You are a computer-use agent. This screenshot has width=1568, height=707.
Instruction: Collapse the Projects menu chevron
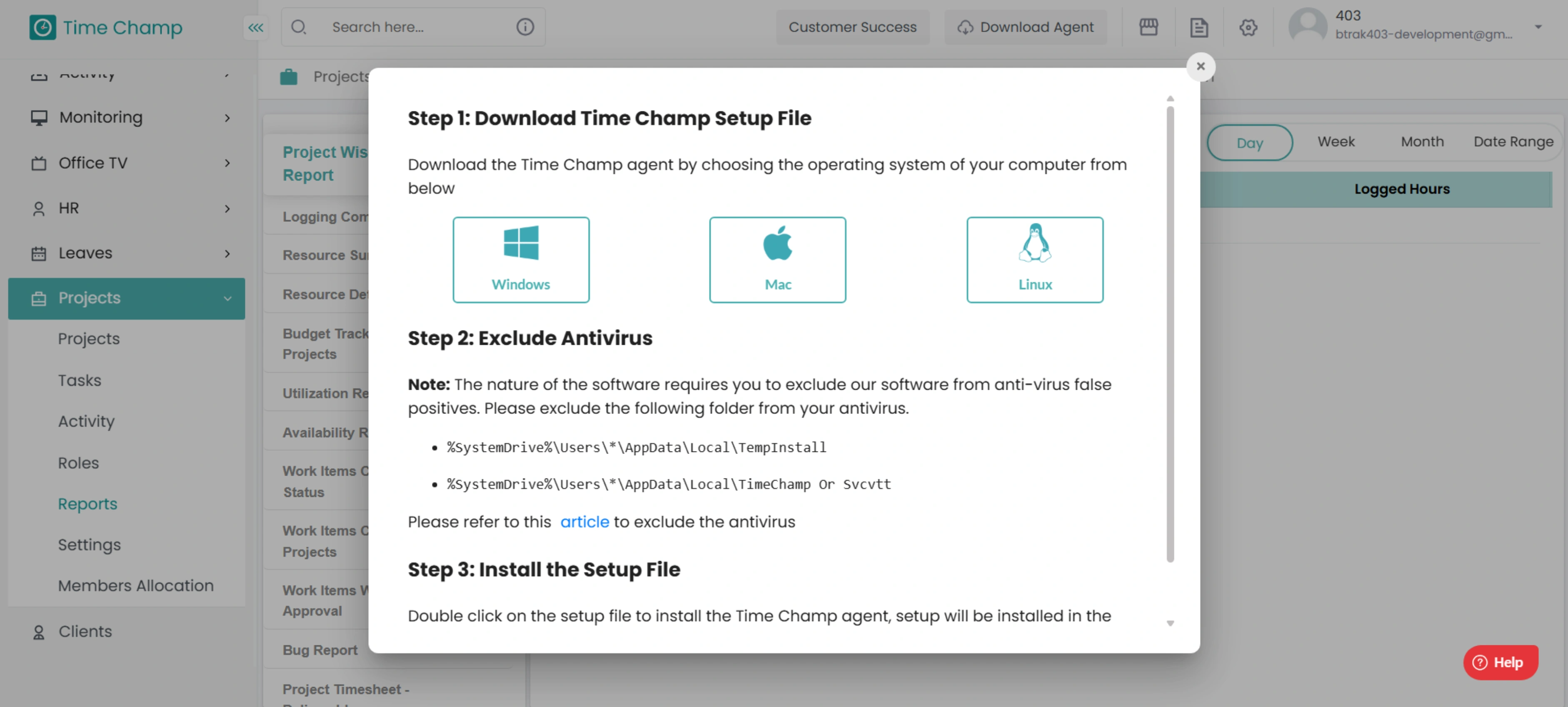pos(227,298)
